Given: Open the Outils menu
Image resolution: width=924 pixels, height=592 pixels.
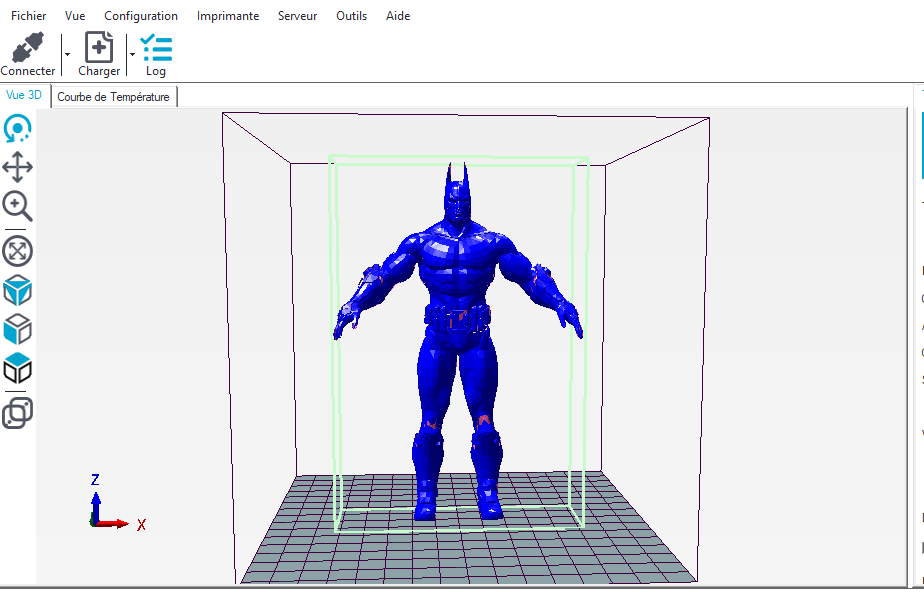Looking at the screenshot, I should tap(351, 16).
